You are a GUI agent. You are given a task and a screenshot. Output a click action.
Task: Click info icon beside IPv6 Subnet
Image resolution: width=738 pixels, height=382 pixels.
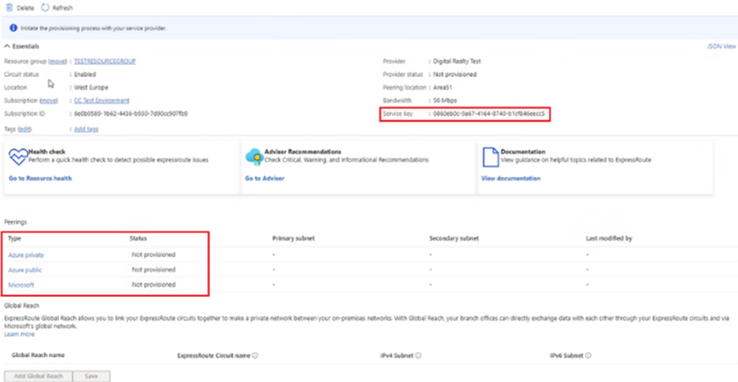click(x=588, y=356)
